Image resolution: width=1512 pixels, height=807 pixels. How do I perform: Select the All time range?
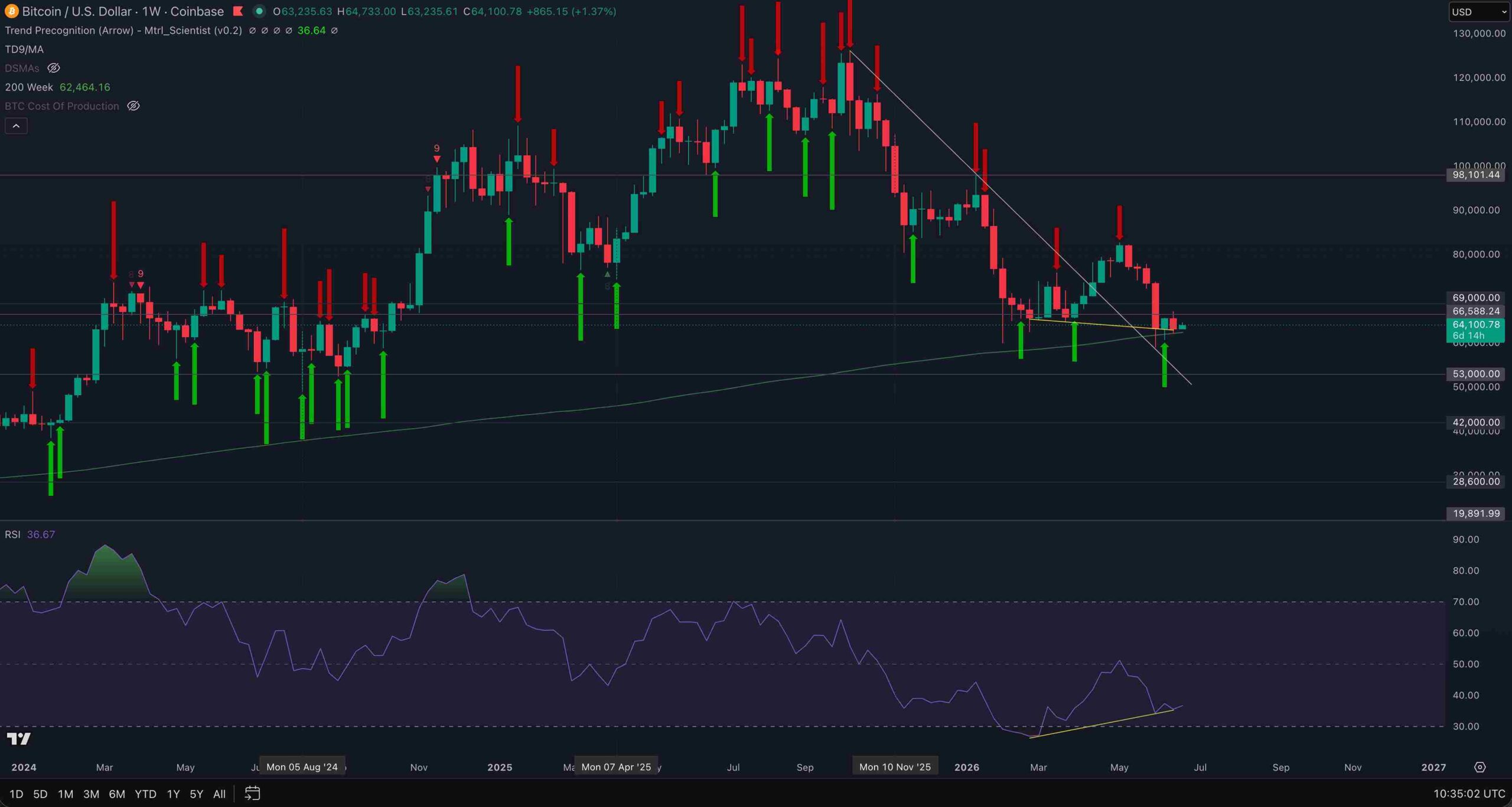pos(219,794)
